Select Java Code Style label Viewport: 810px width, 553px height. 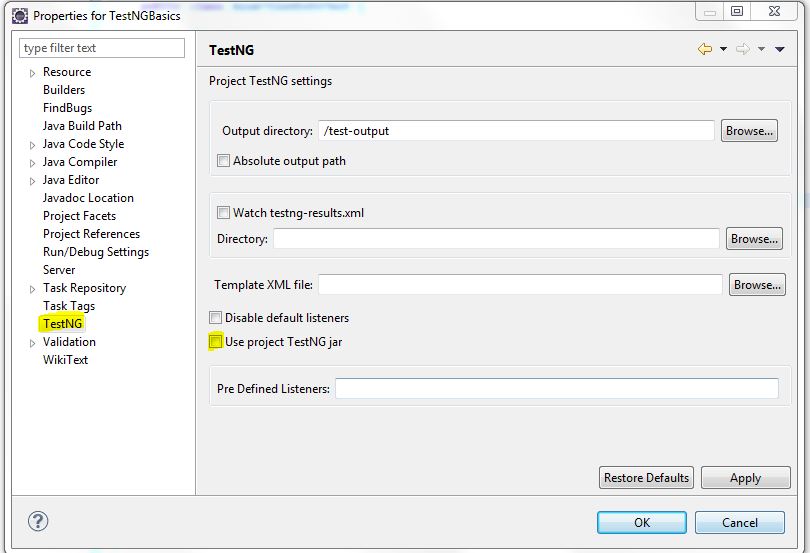84,144
